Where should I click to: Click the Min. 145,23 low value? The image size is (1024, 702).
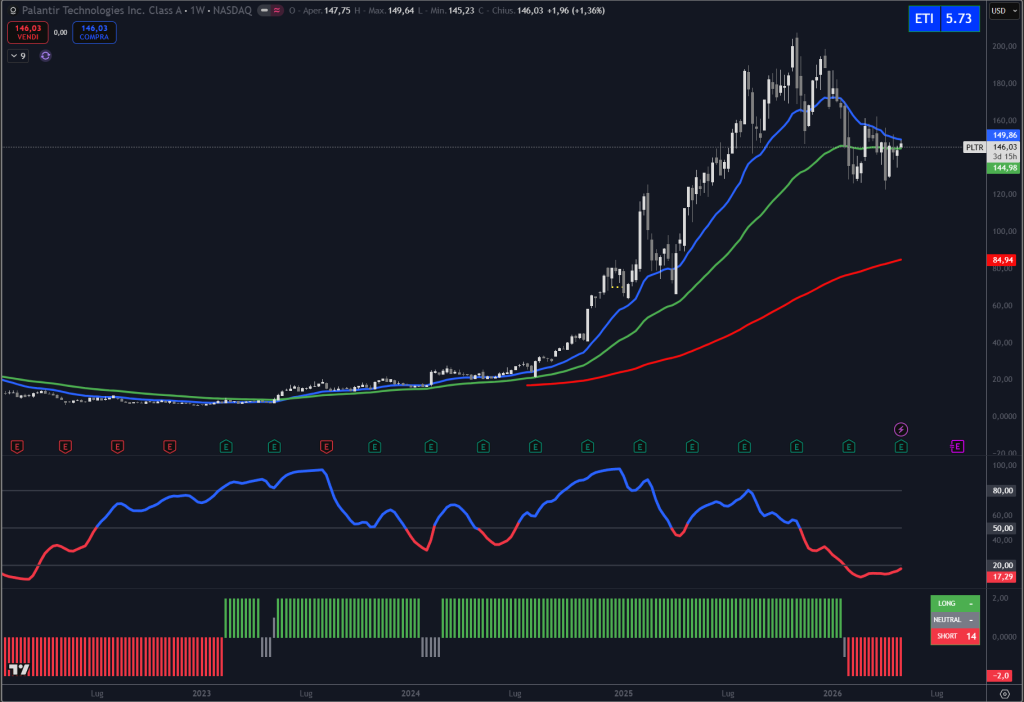coord(452,10)
